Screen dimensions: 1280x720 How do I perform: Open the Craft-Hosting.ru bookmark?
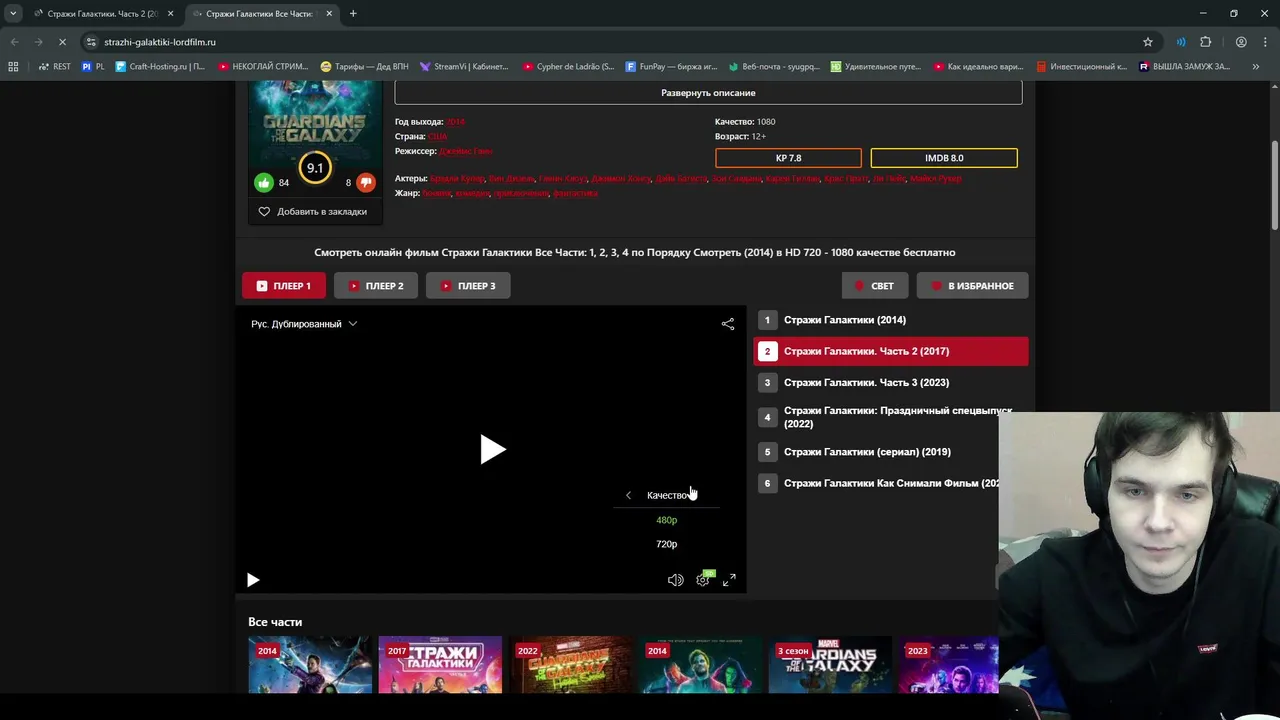tap(160, 67)
